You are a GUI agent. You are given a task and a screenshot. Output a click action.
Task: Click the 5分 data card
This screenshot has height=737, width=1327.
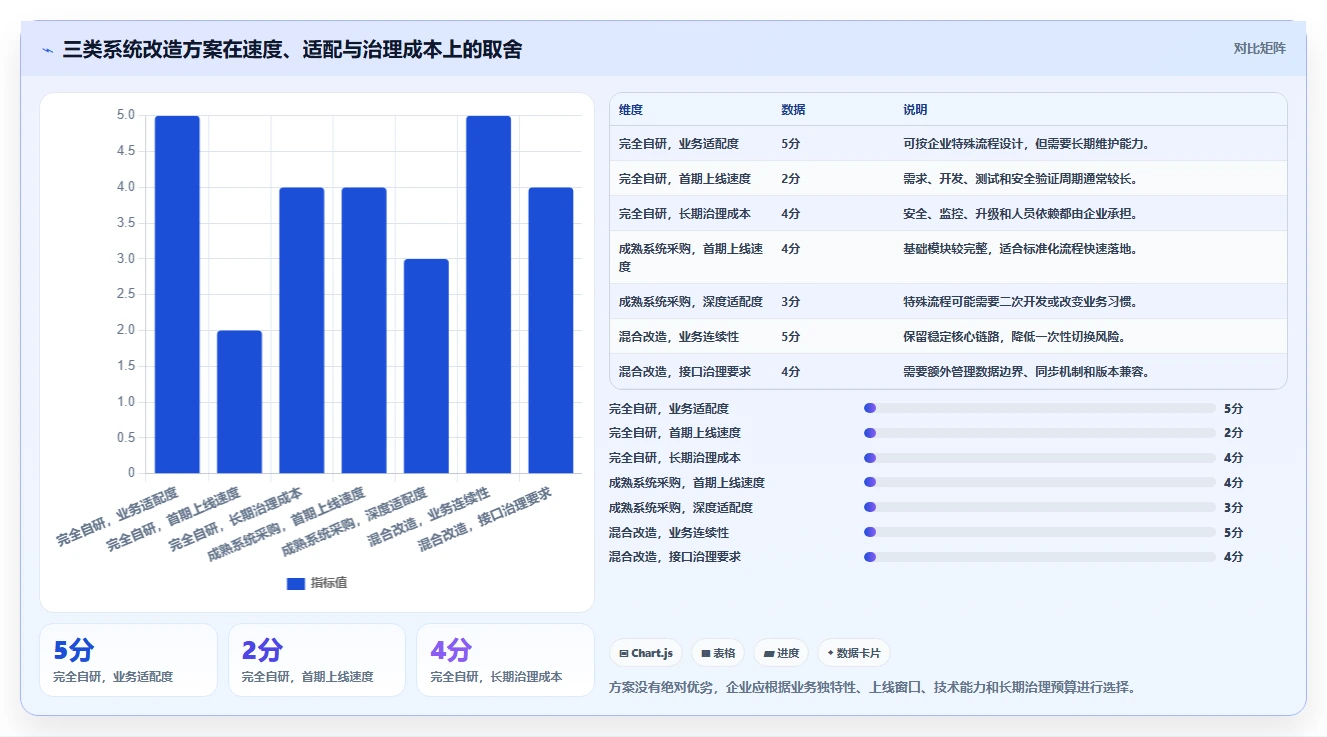(128, 660)
